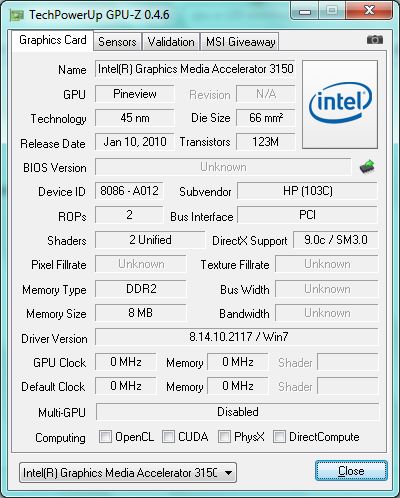The width and height of the screenshot is (400, 498).
Task: Click the Computing label text
Action: [60, 438]
